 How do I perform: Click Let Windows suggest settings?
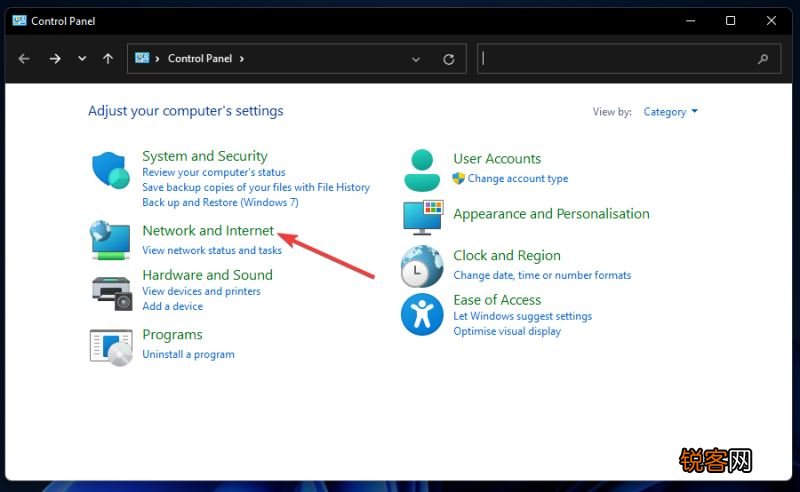pos(522,316)
